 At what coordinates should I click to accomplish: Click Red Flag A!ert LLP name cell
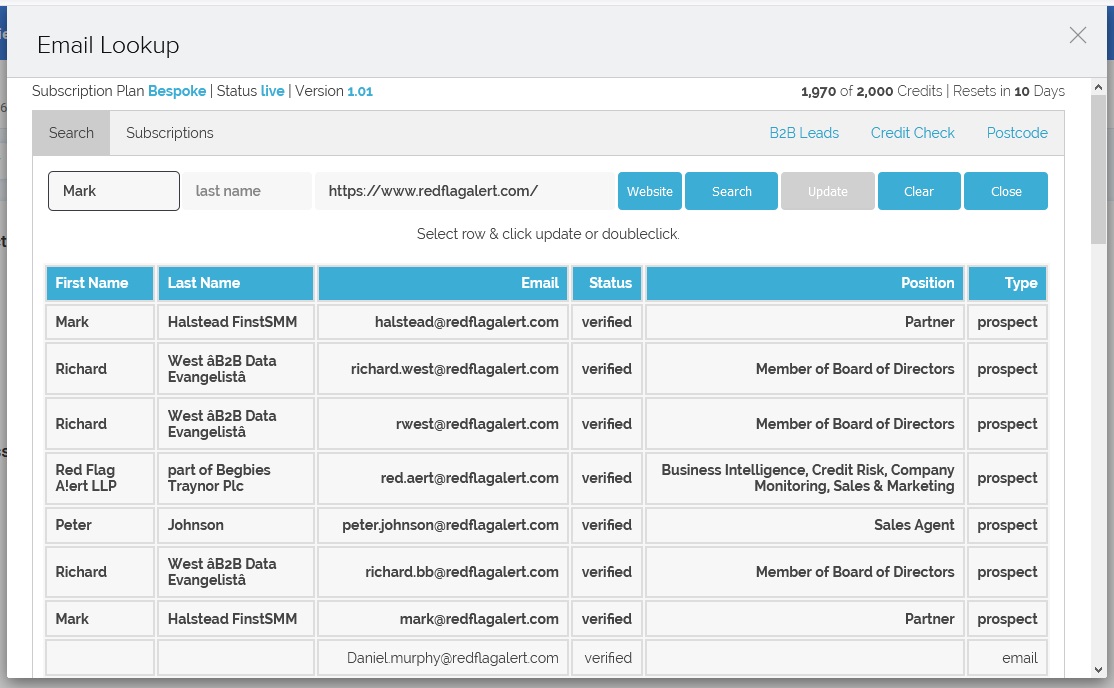click(x=100, y=478)
